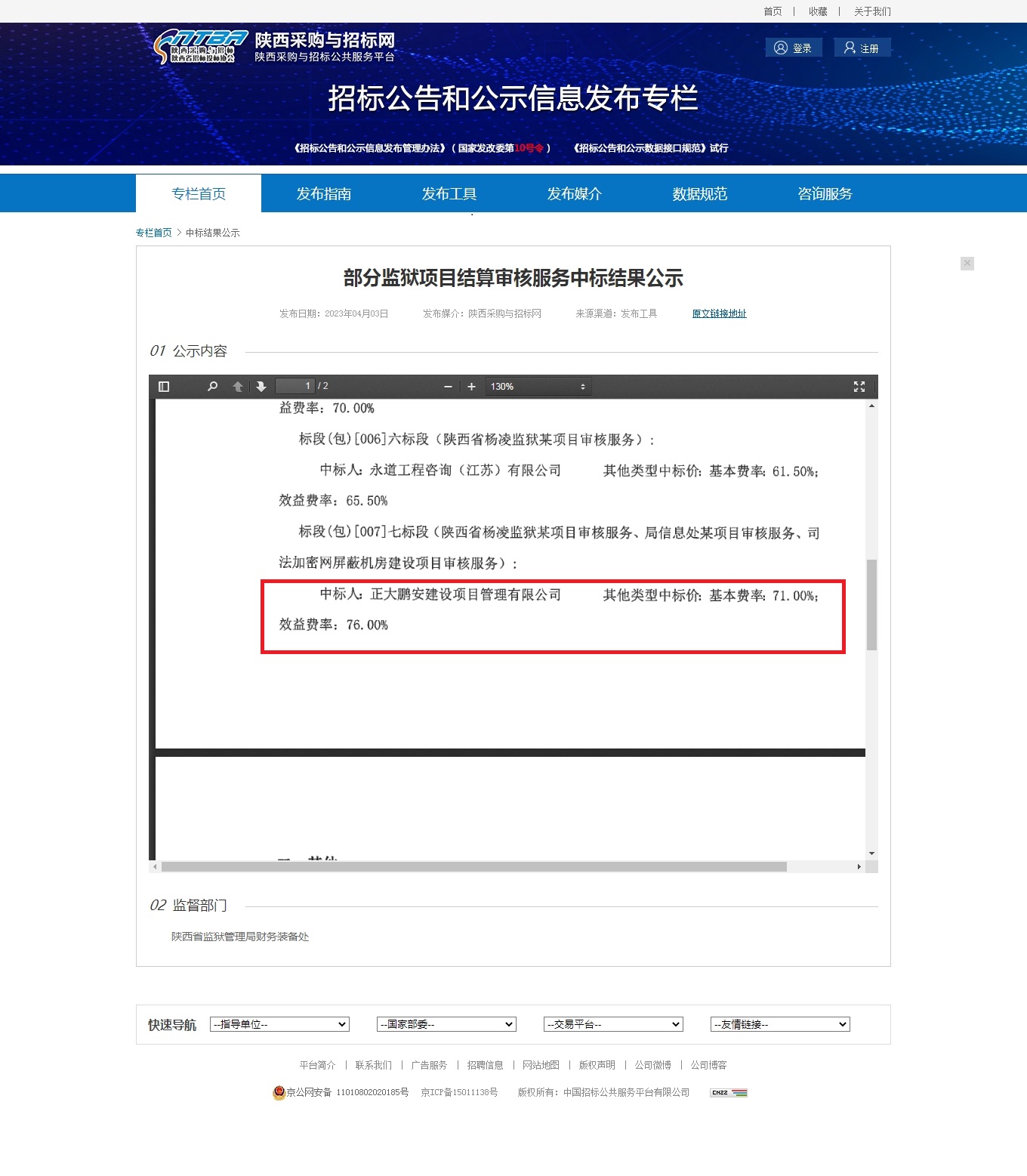Click the 原文链接地址 link
Viewport: 1027px width, 1176px height.
pos(719,313)
